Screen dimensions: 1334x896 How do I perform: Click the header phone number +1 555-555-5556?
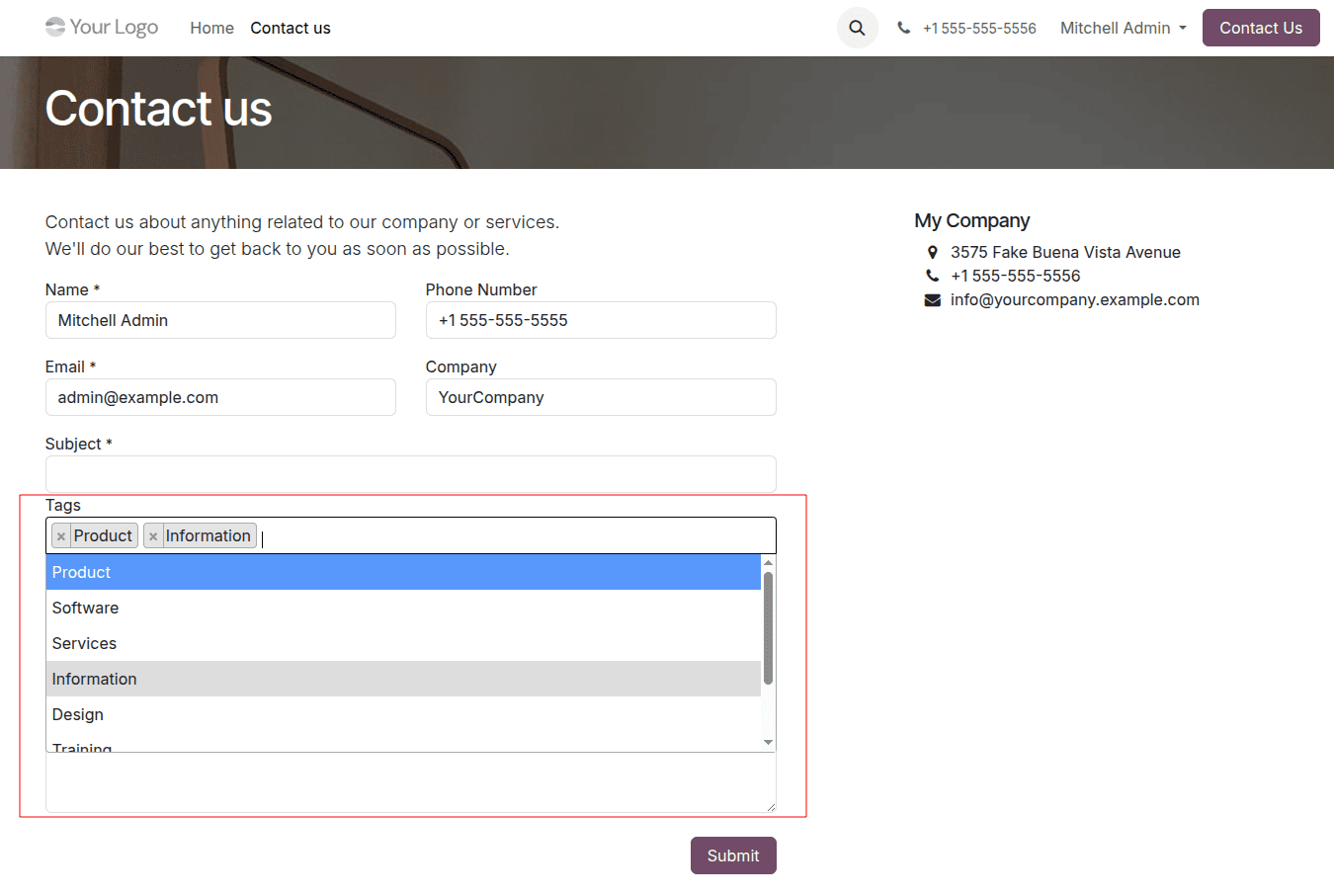click(979, 28)
